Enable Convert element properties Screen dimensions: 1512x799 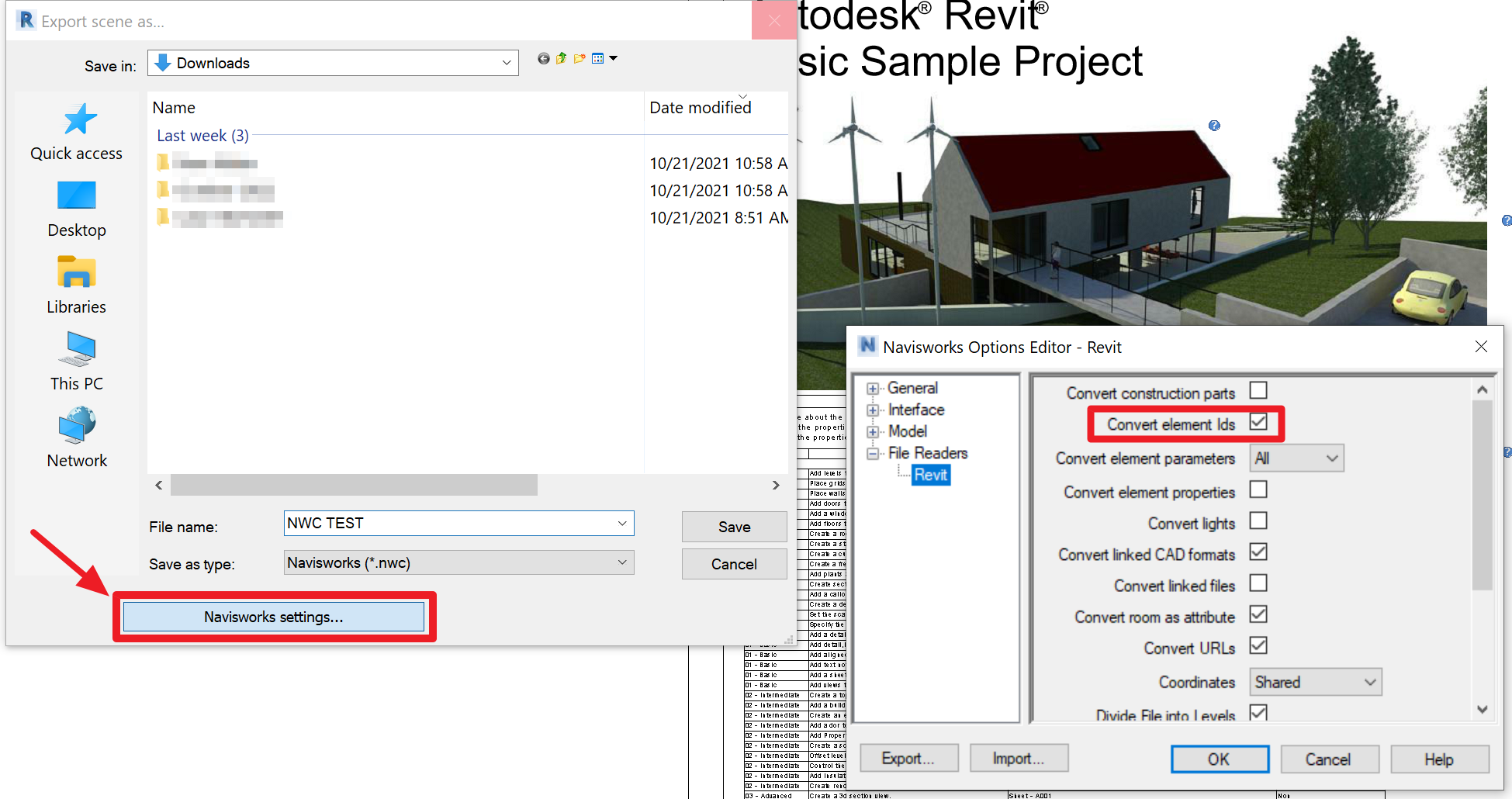click(1258, 489)
